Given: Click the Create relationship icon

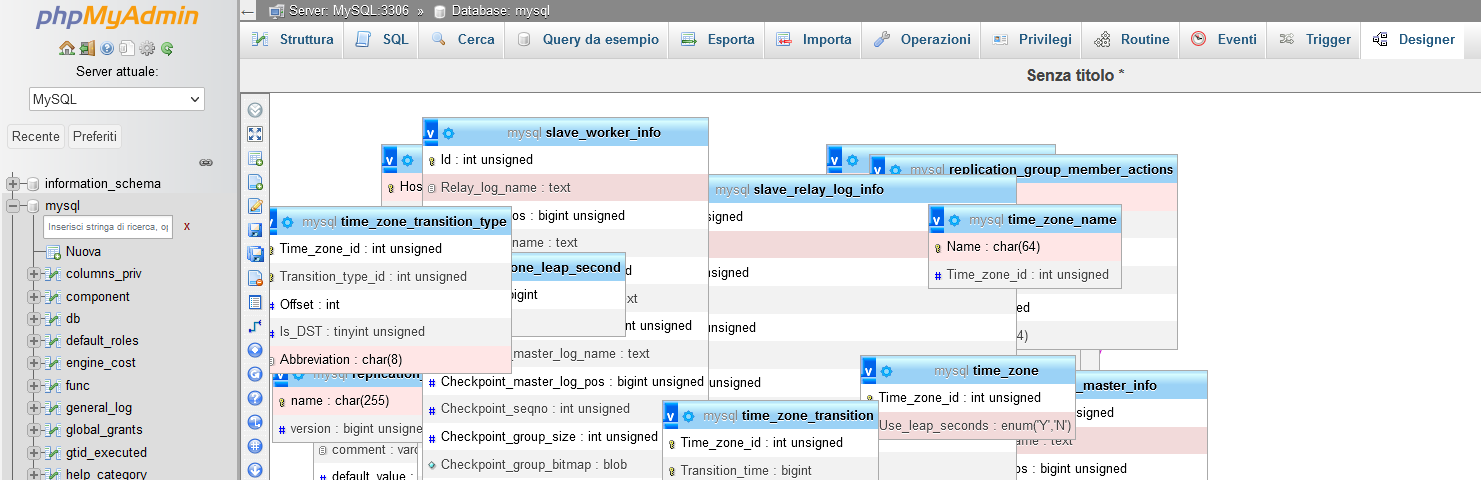Looking at the screenshot, I should click(x=255, y=326).
